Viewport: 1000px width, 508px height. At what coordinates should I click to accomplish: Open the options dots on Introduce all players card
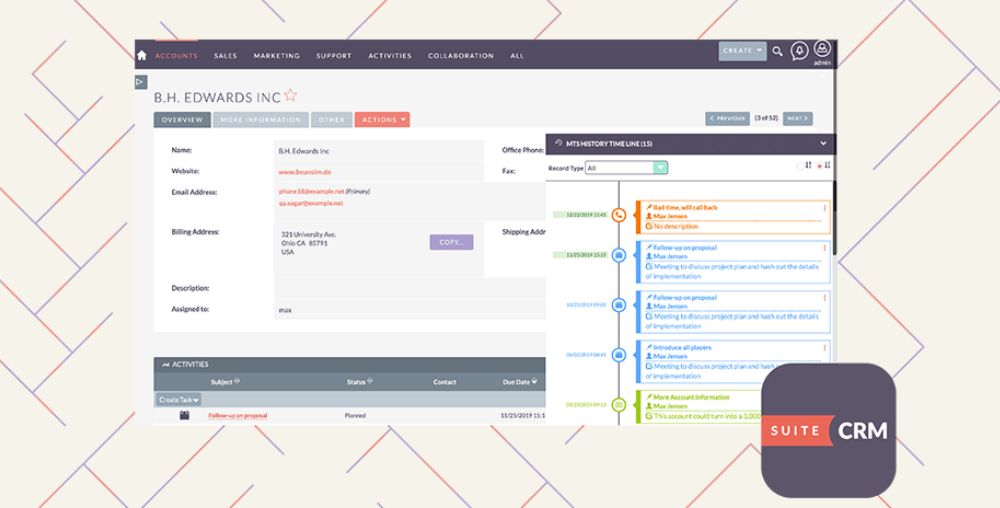(825, 348)
